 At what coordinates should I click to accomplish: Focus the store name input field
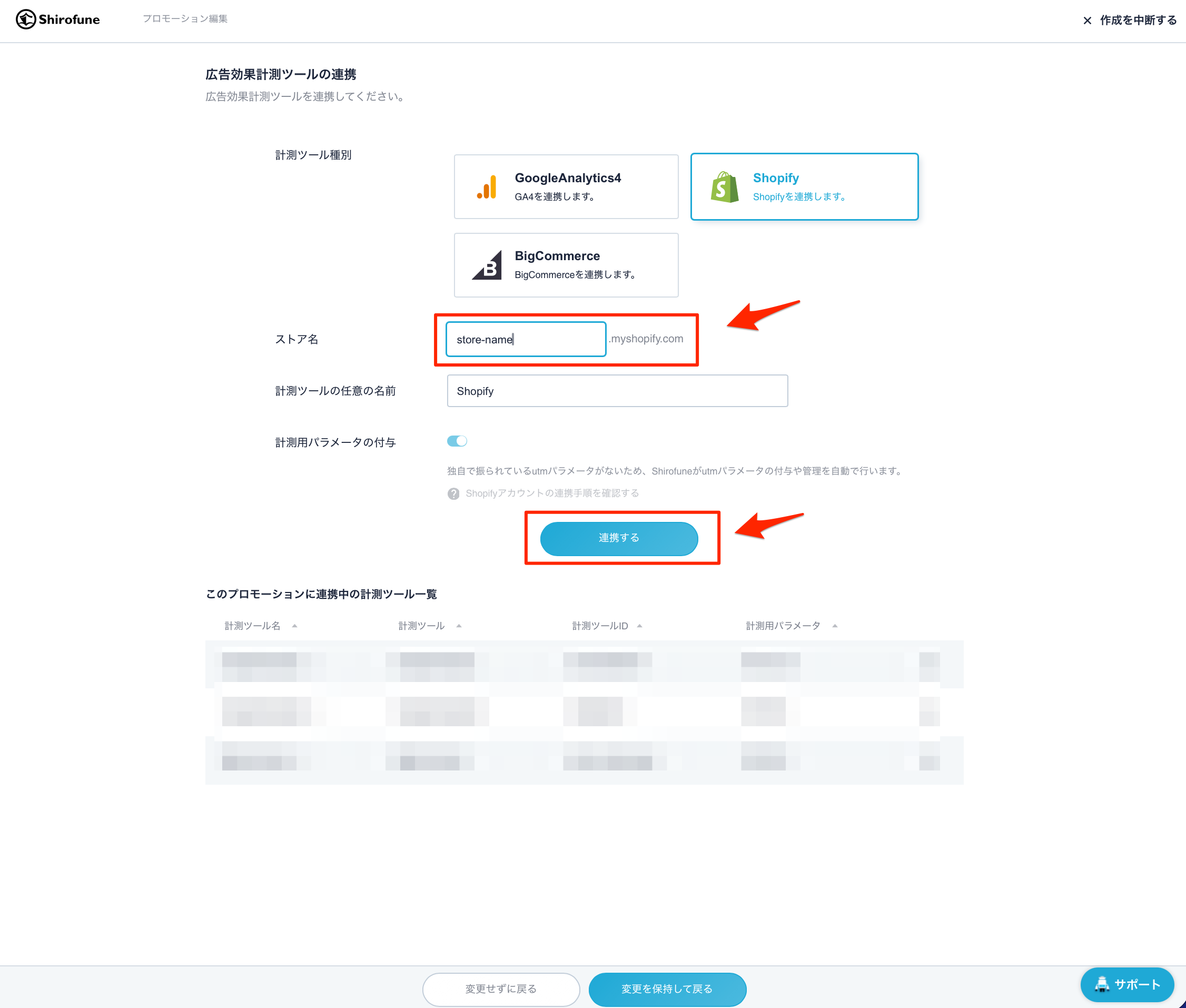click(526, 340)
